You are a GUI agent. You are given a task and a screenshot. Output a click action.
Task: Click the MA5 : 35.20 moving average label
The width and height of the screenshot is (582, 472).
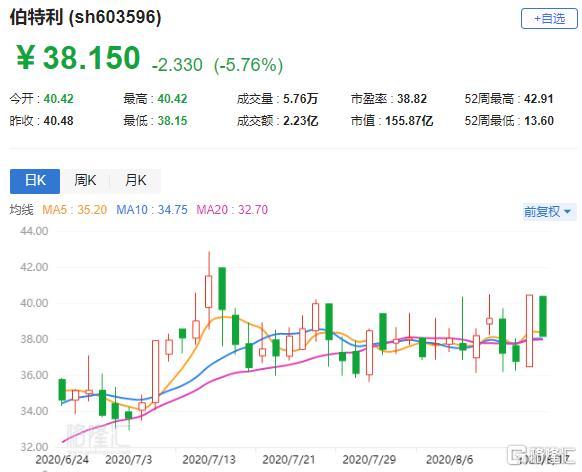click(75, 210)
